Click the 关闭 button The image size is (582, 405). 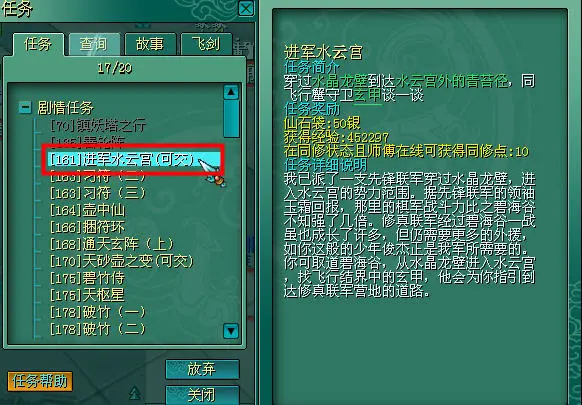pyautogui.click(x=202, y=395)
